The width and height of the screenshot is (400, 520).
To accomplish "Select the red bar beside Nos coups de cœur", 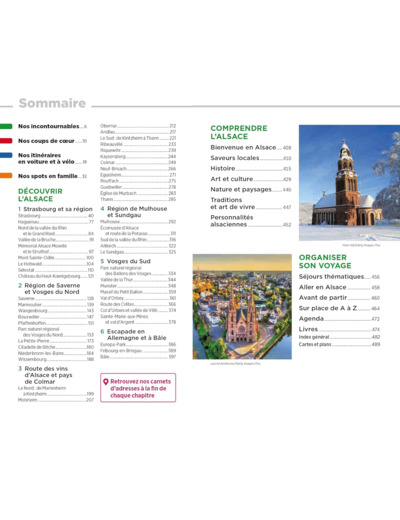I will click(6, 141).
